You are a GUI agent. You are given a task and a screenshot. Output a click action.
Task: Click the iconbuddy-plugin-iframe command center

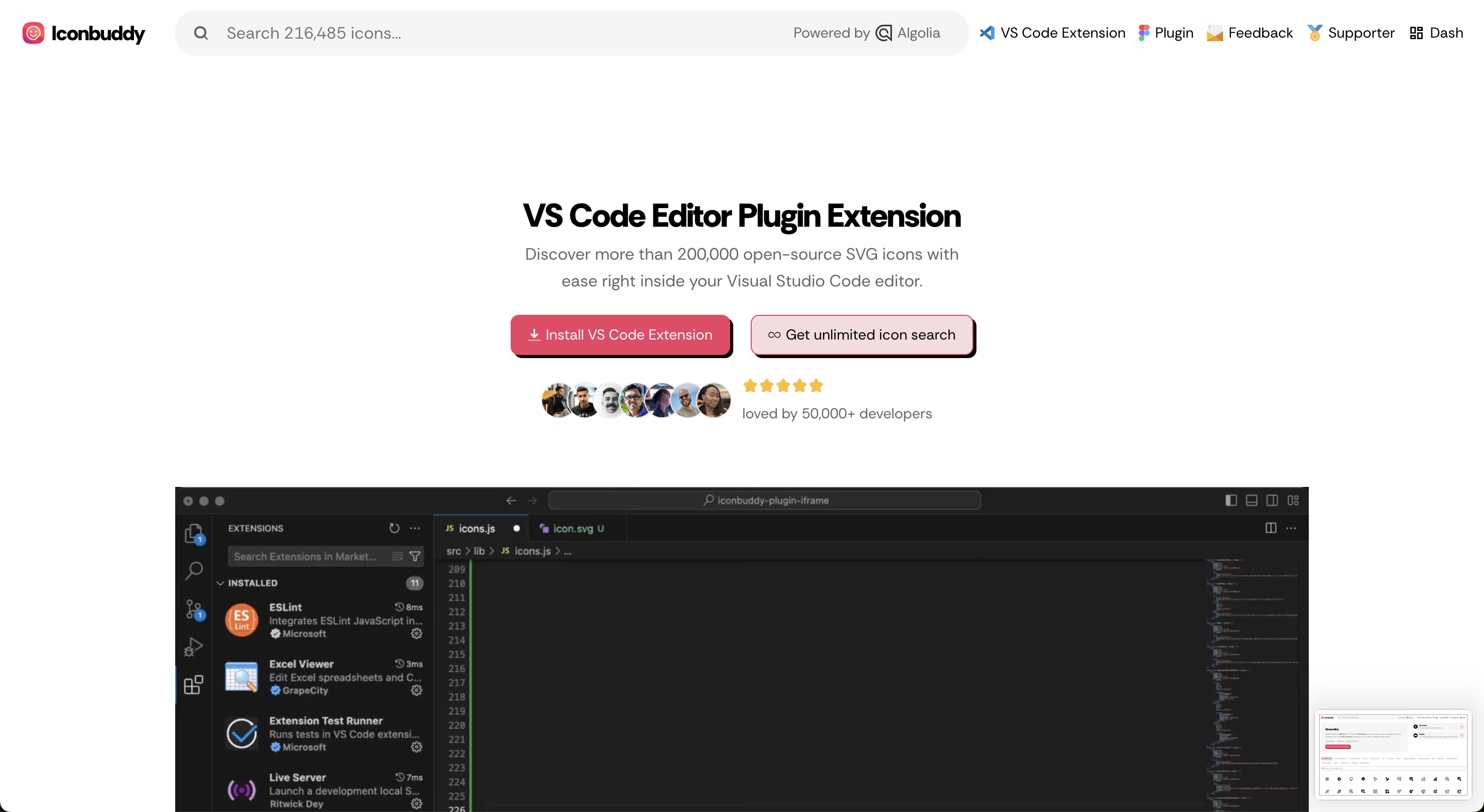(x=765, y=500)
